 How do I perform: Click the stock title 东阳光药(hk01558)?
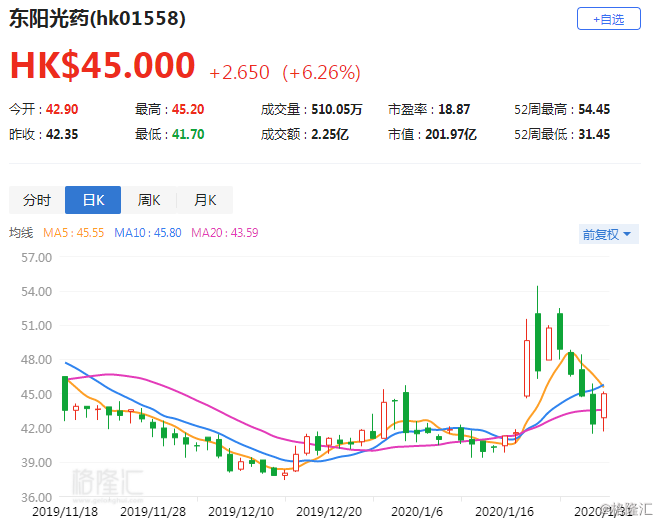(97, 19)
